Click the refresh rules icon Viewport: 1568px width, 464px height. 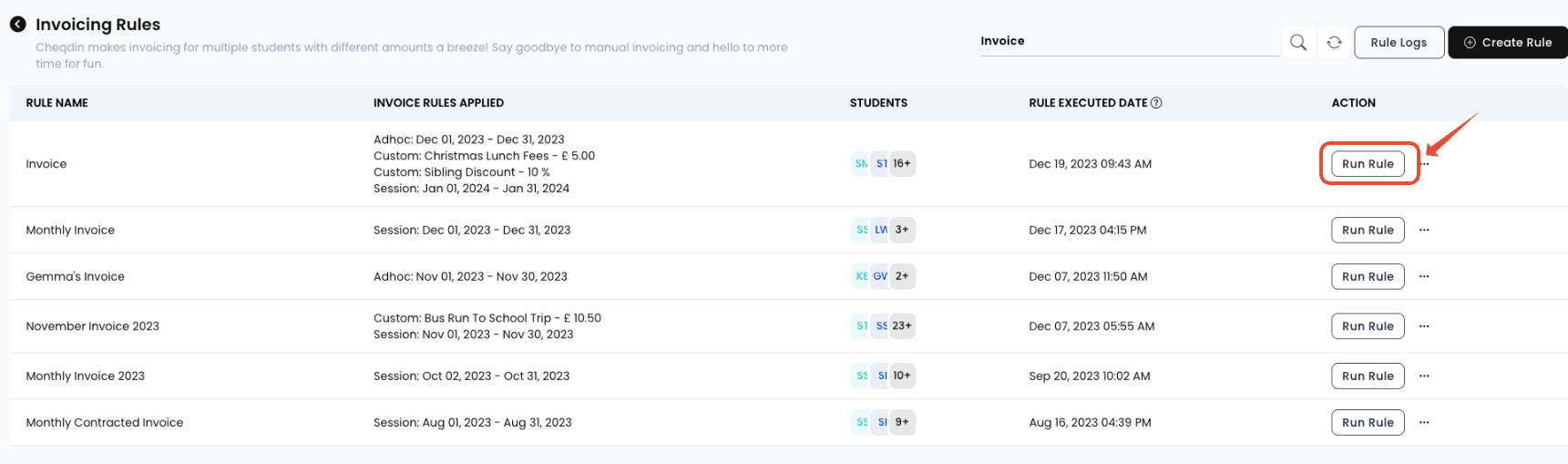[x=1334, y=42]
